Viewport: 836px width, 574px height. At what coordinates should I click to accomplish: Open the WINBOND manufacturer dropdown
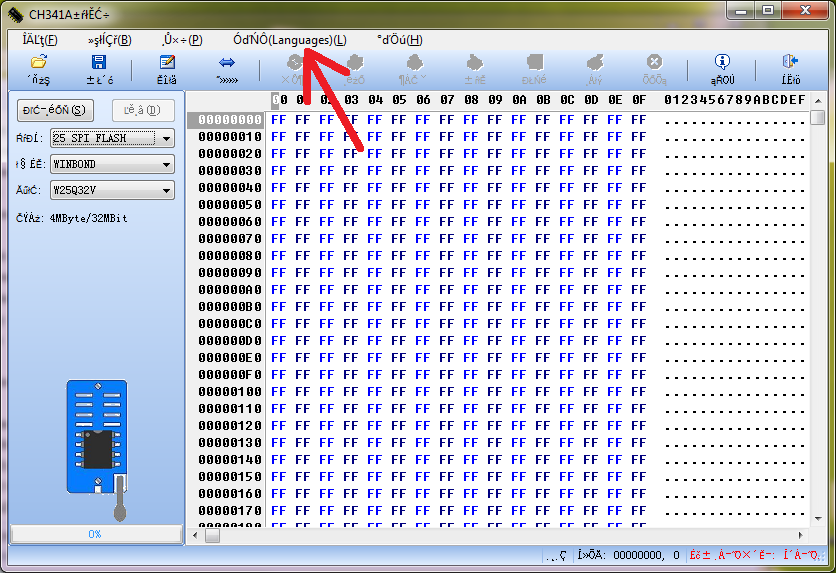112,164
